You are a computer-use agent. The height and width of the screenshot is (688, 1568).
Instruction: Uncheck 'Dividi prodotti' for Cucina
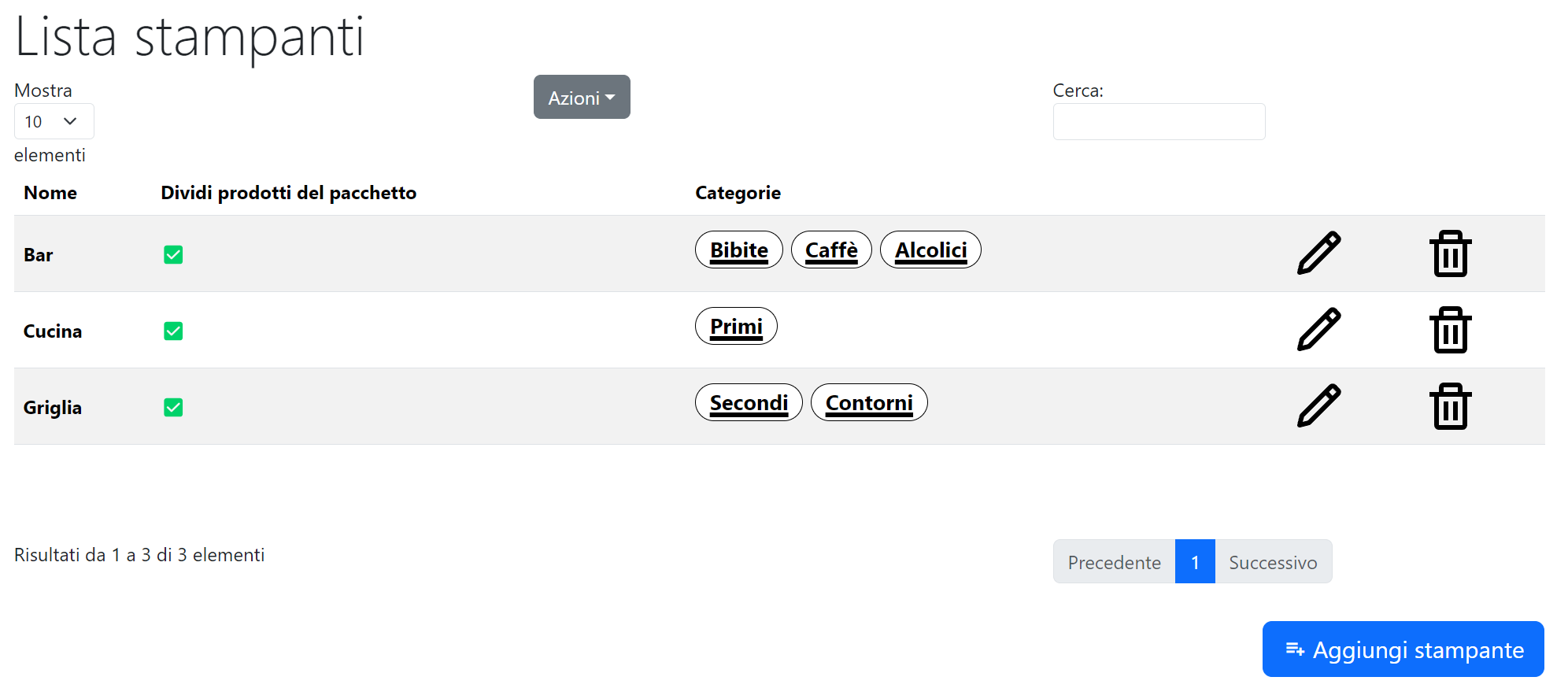coord(173,331)
